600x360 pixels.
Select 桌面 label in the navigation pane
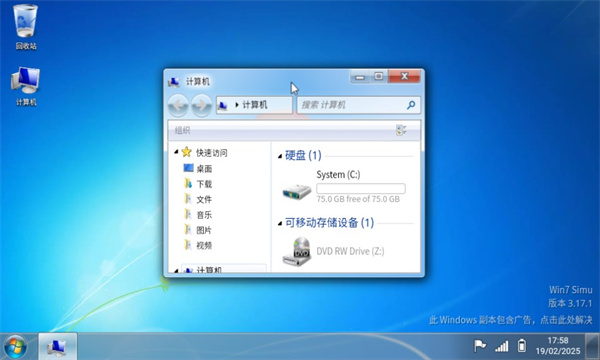[204, 169]
